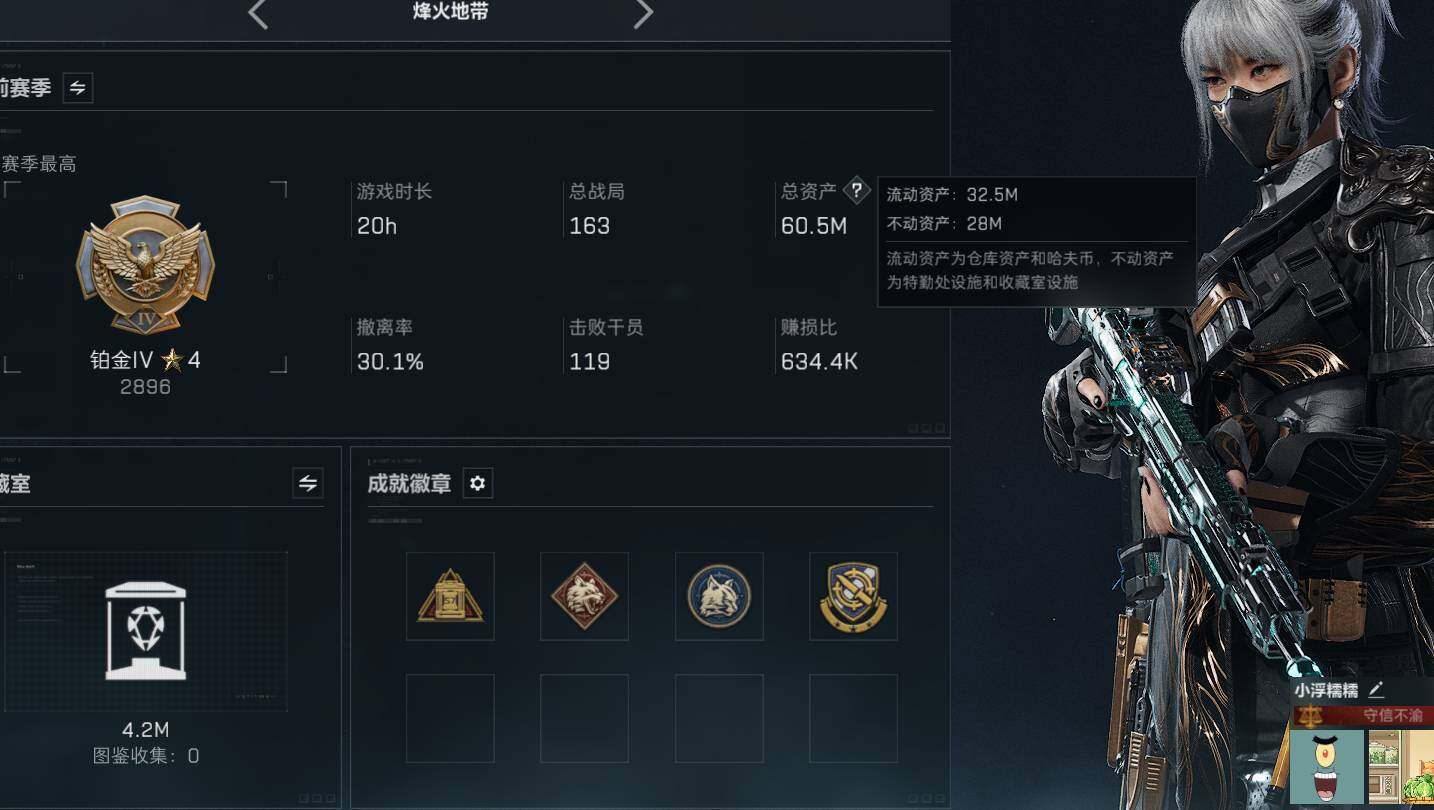The height and width of the screenshot is (810, 1434).
Task: Click the Plankton avatar thumbnail
Action: pos(1326,767)
